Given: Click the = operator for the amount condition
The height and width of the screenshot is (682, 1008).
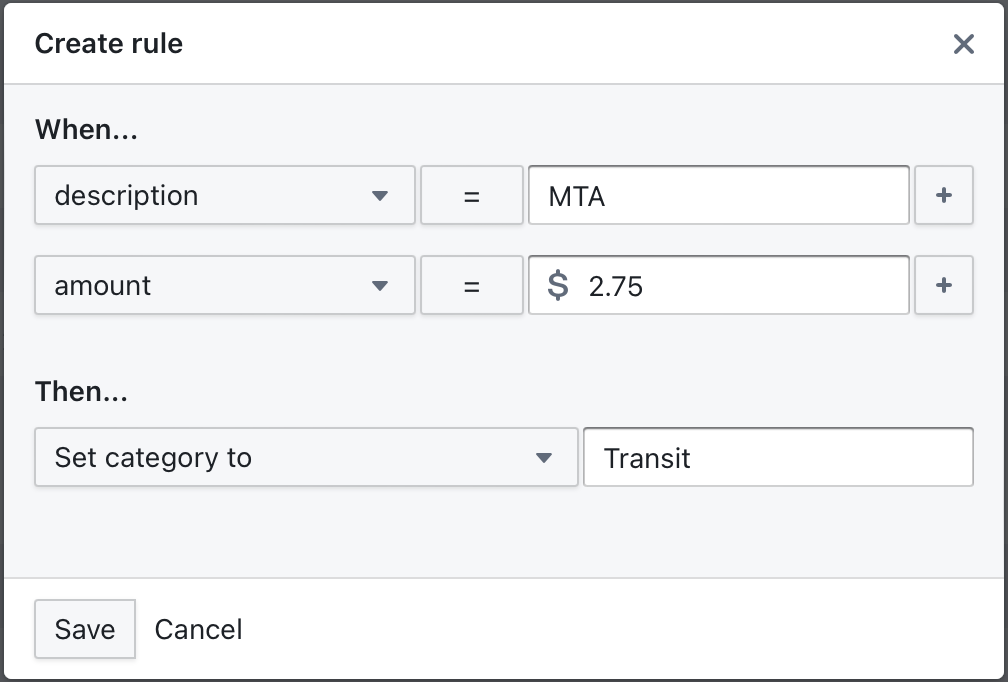Looking at the screenshot, I should 471,285.
